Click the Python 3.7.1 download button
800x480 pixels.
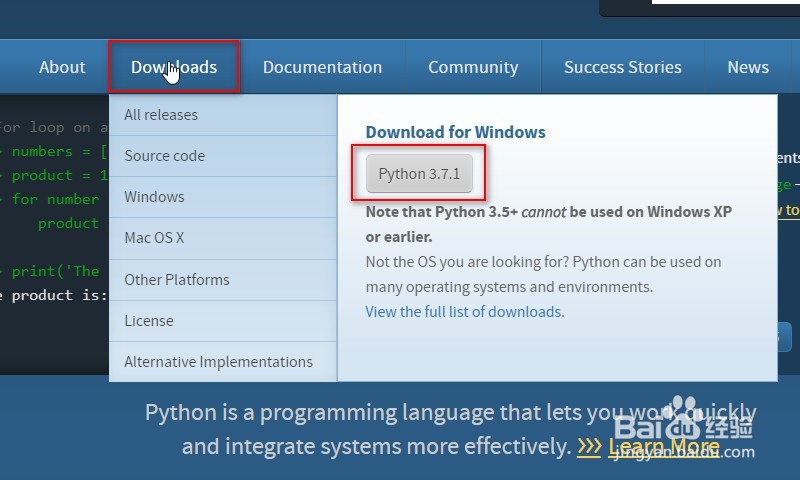pyautogui.click(x=419, y=173)
